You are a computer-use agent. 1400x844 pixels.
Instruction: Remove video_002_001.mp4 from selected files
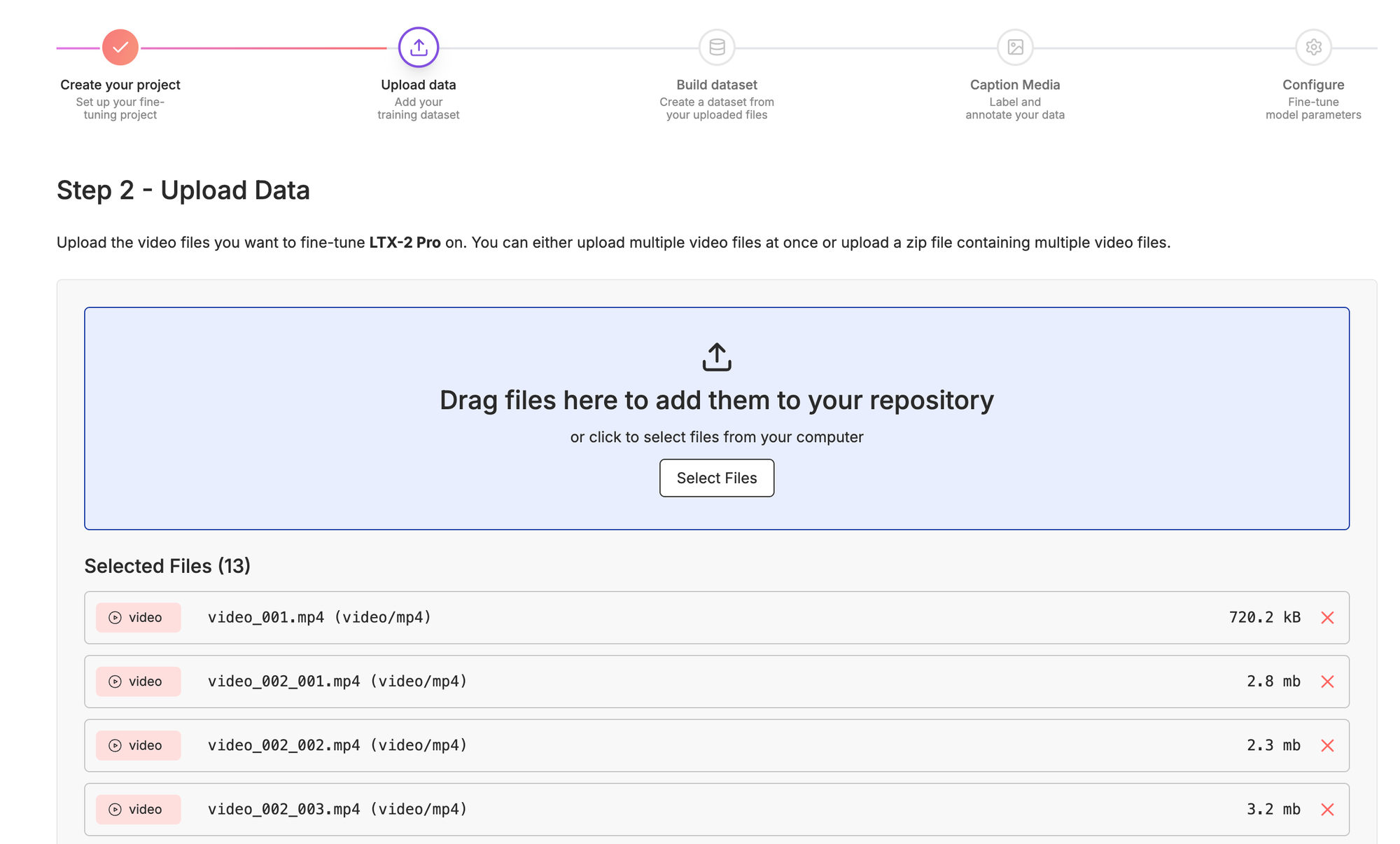tap(1327, 682)
